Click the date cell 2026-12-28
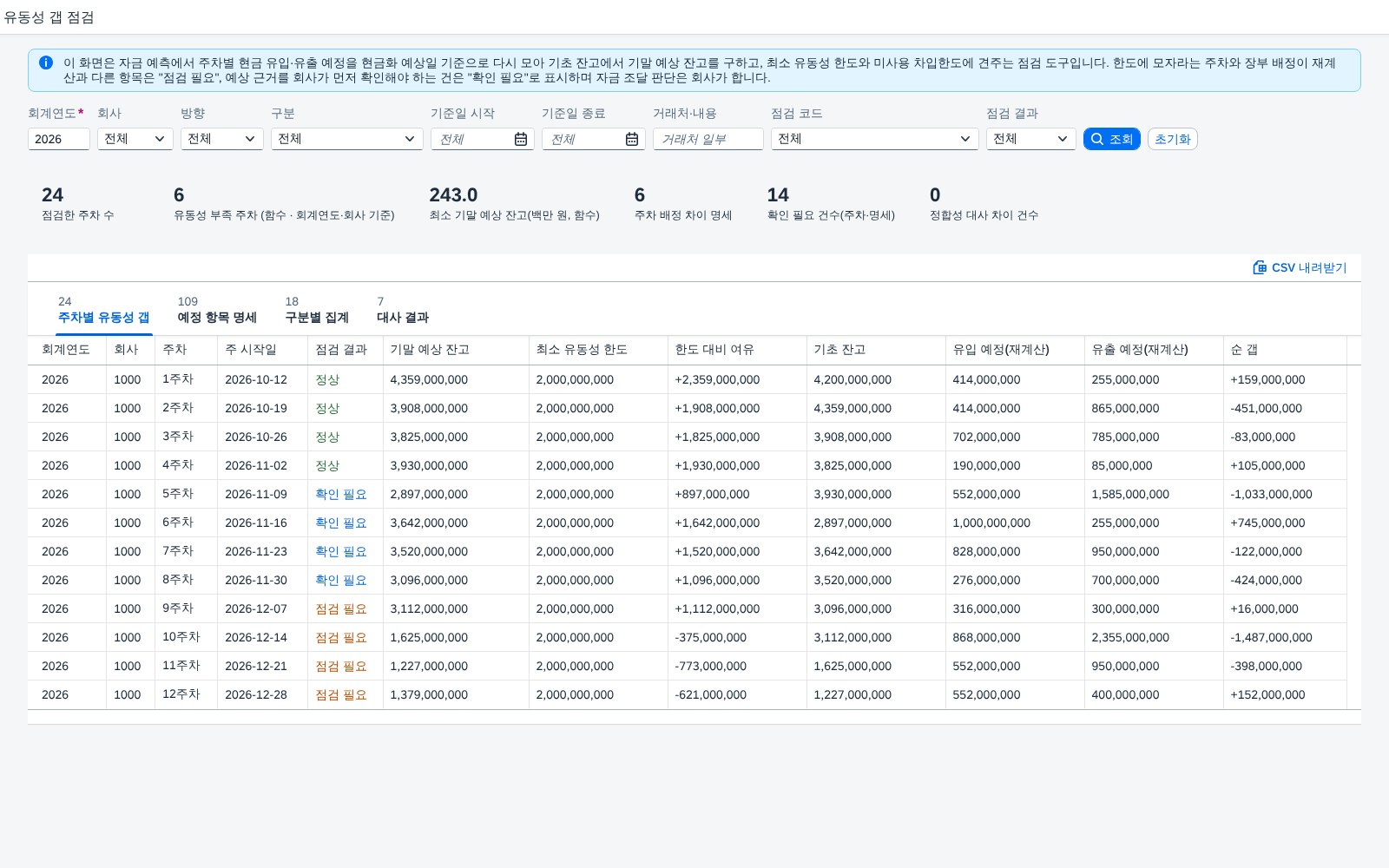The height and width of the screenshot is (868, 1389). point(256,694)
